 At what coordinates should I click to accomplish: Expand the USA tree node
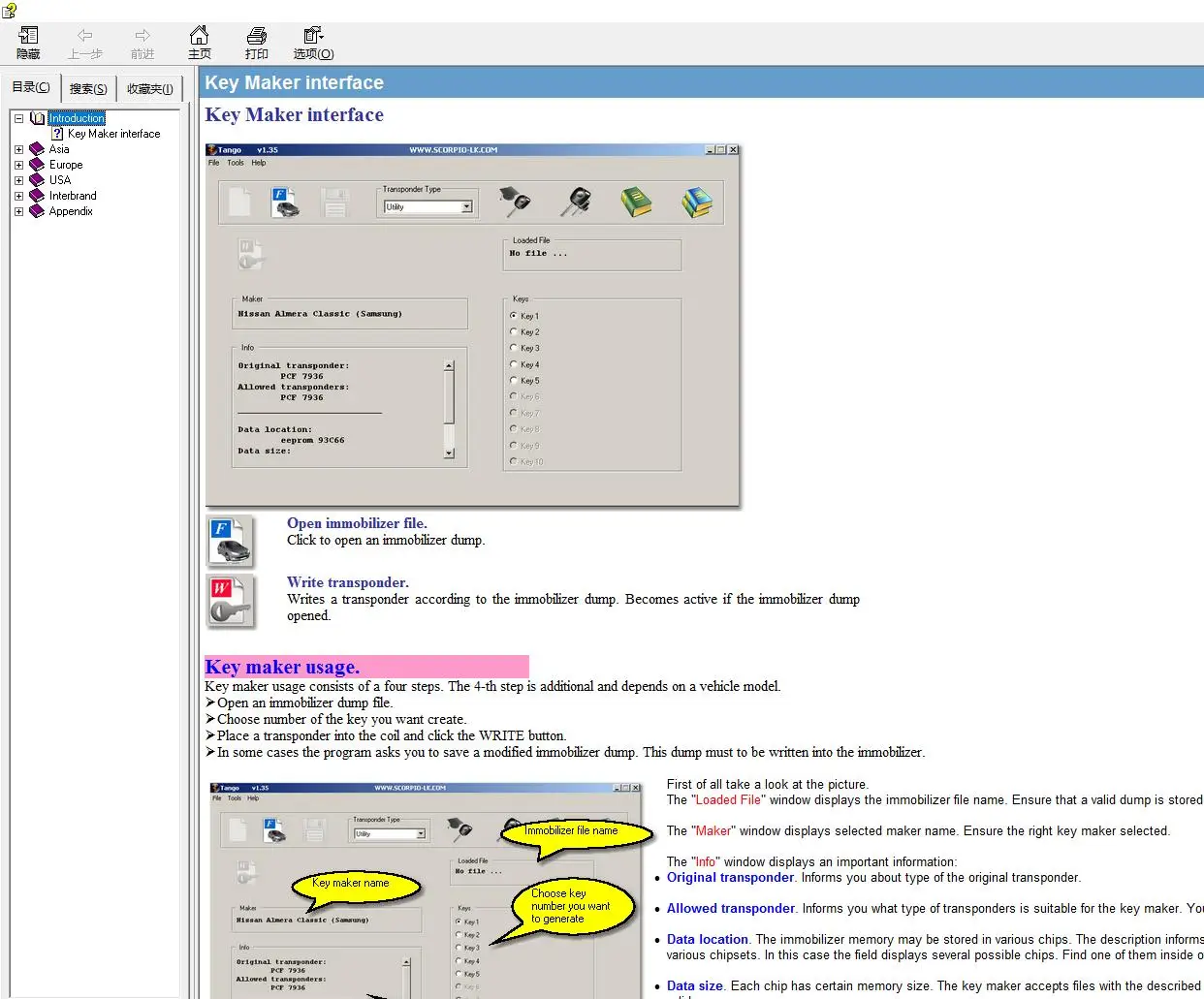(x=18, y=180)
